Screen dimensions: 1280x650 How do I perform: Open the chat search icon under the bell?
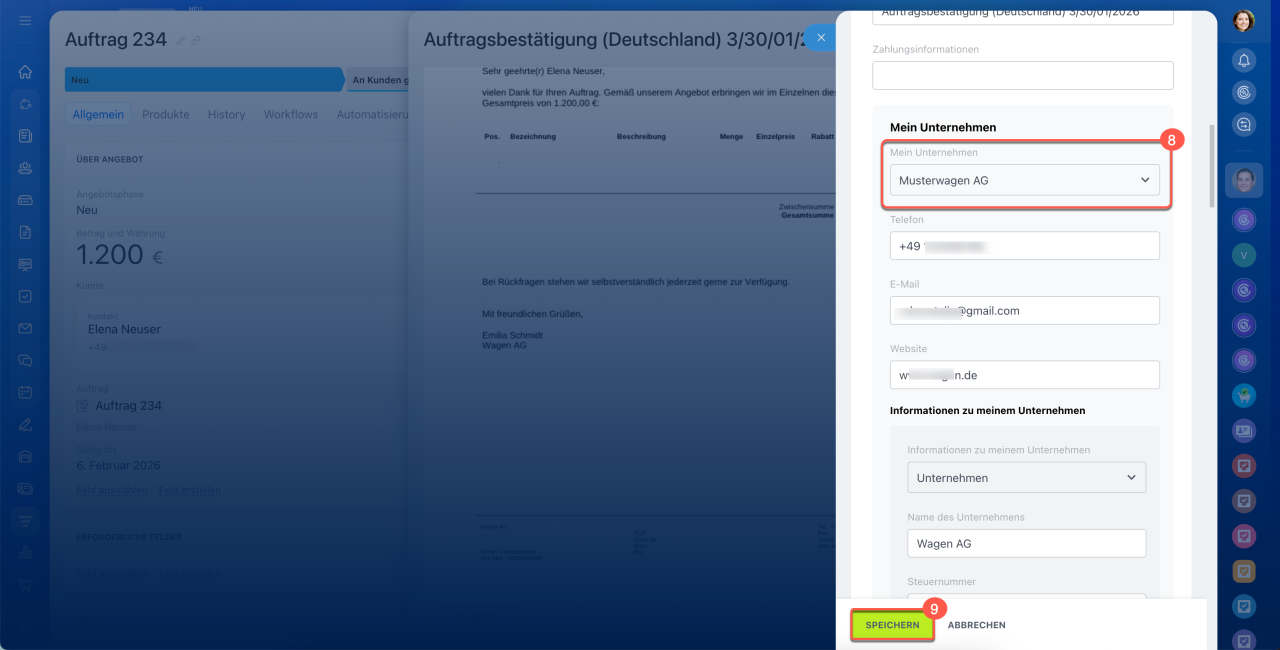point(1244,124)
